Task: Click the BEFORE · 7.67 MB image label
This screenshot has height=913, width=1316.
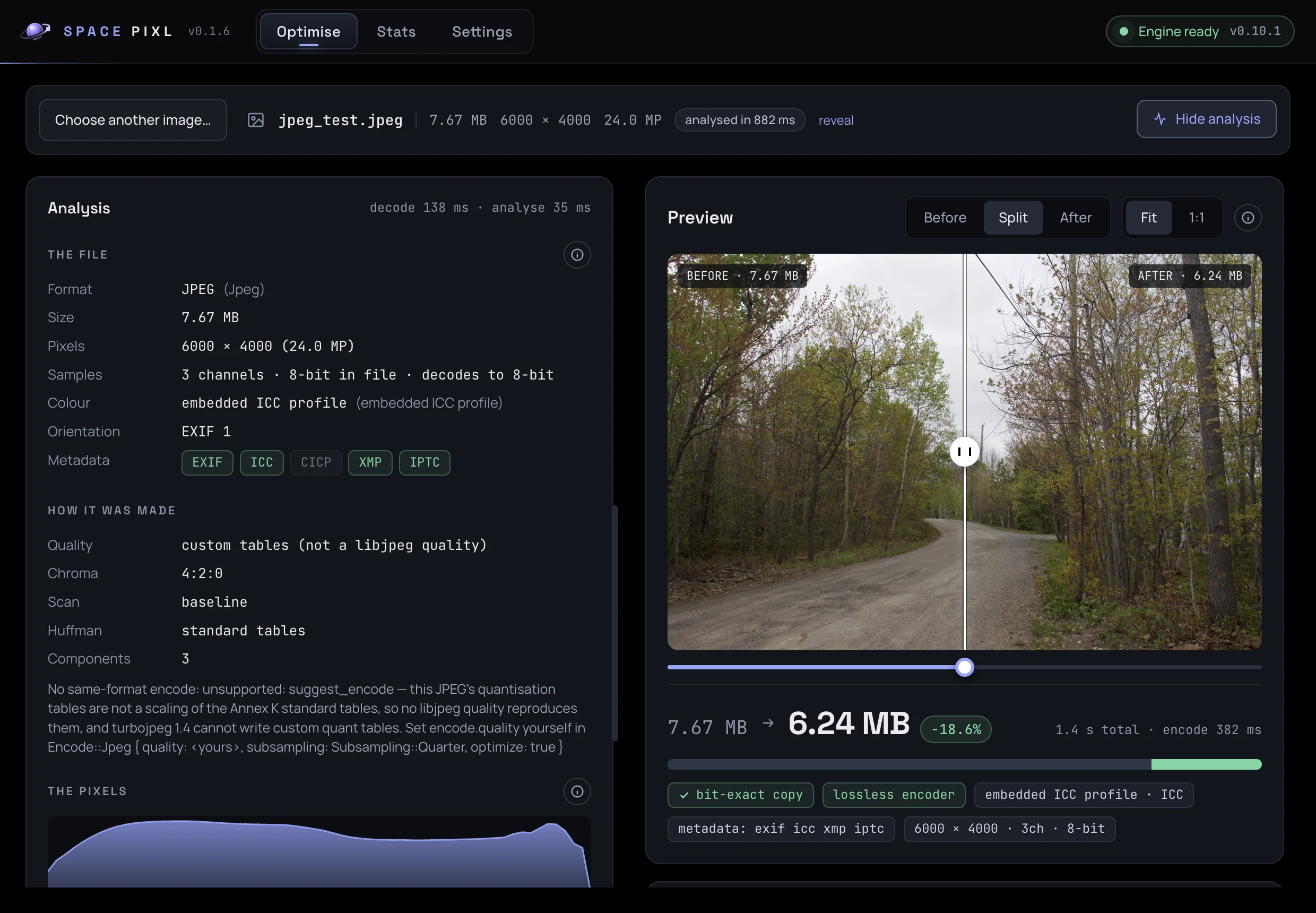Action: click(742, 275)
